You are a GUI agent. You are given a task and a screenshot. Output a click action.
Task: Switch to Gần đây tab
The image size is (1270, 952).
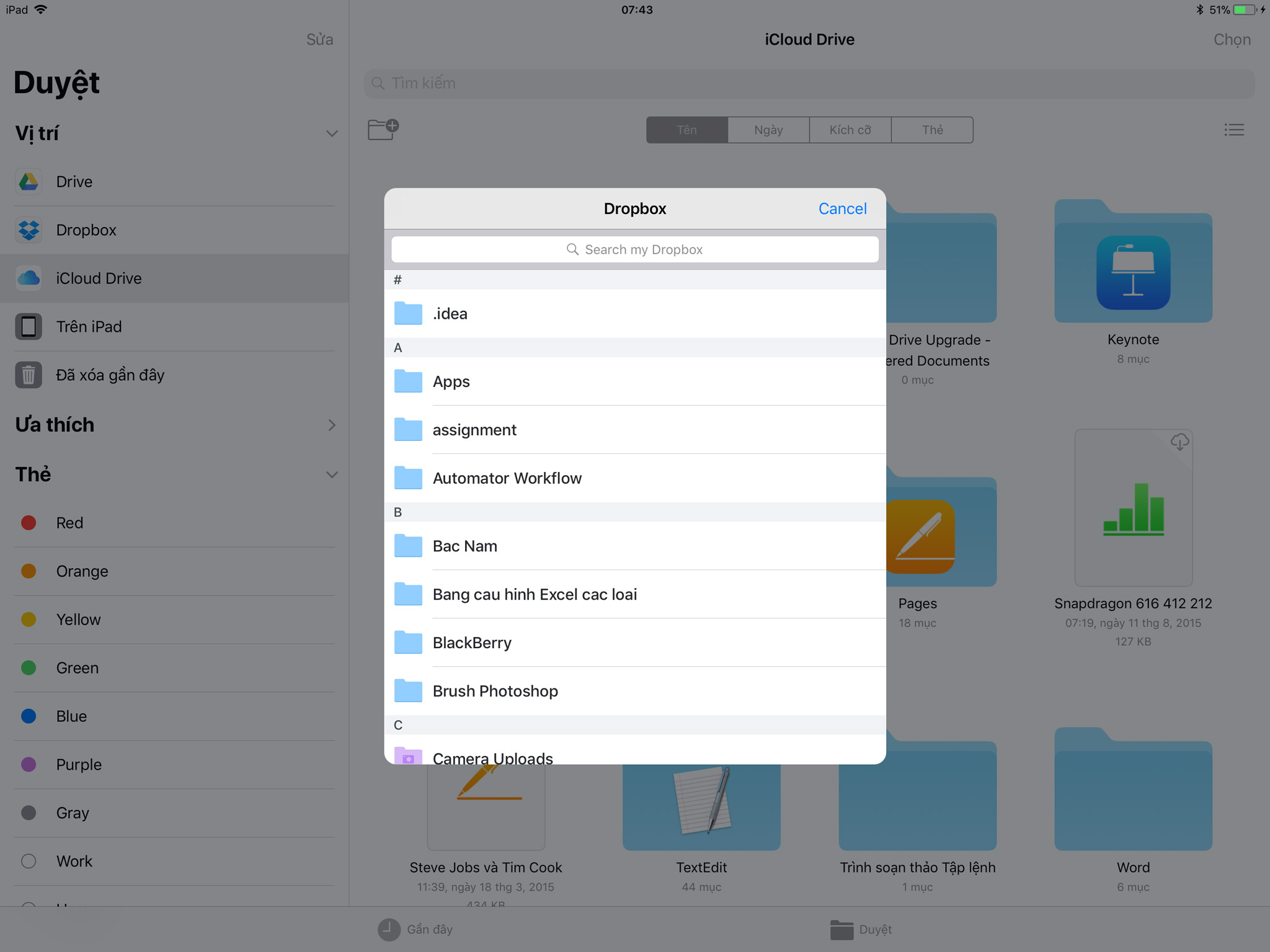[x=415, y=929]
